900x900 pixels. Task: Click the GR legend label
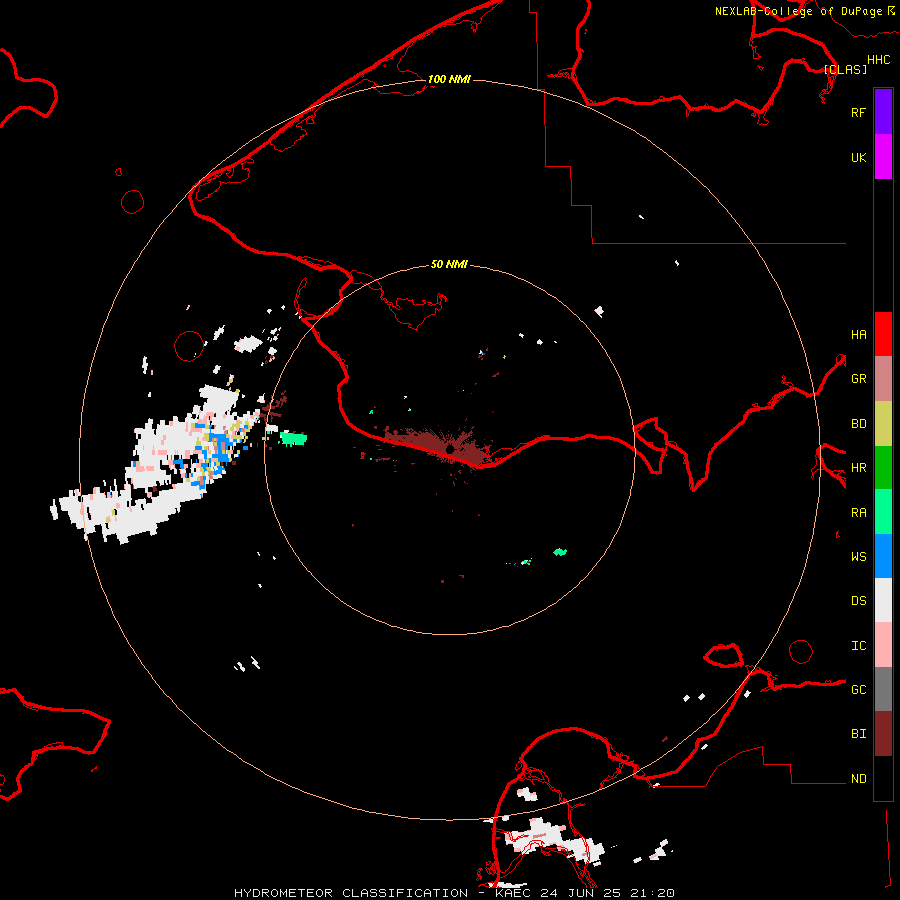(859, 379)
